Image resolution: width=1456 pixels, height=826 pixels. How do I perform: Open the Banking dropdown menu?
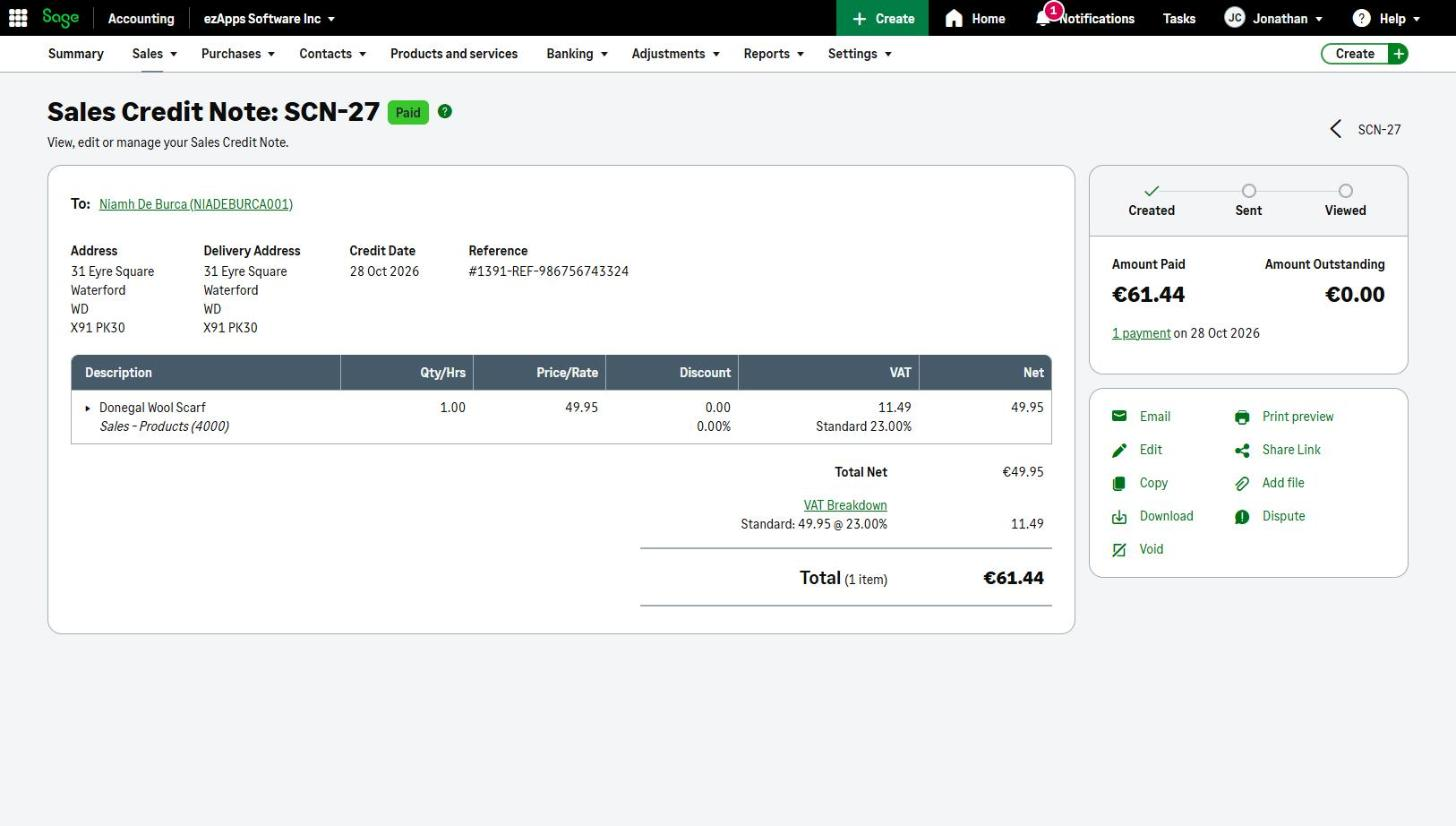click(577, 54)
